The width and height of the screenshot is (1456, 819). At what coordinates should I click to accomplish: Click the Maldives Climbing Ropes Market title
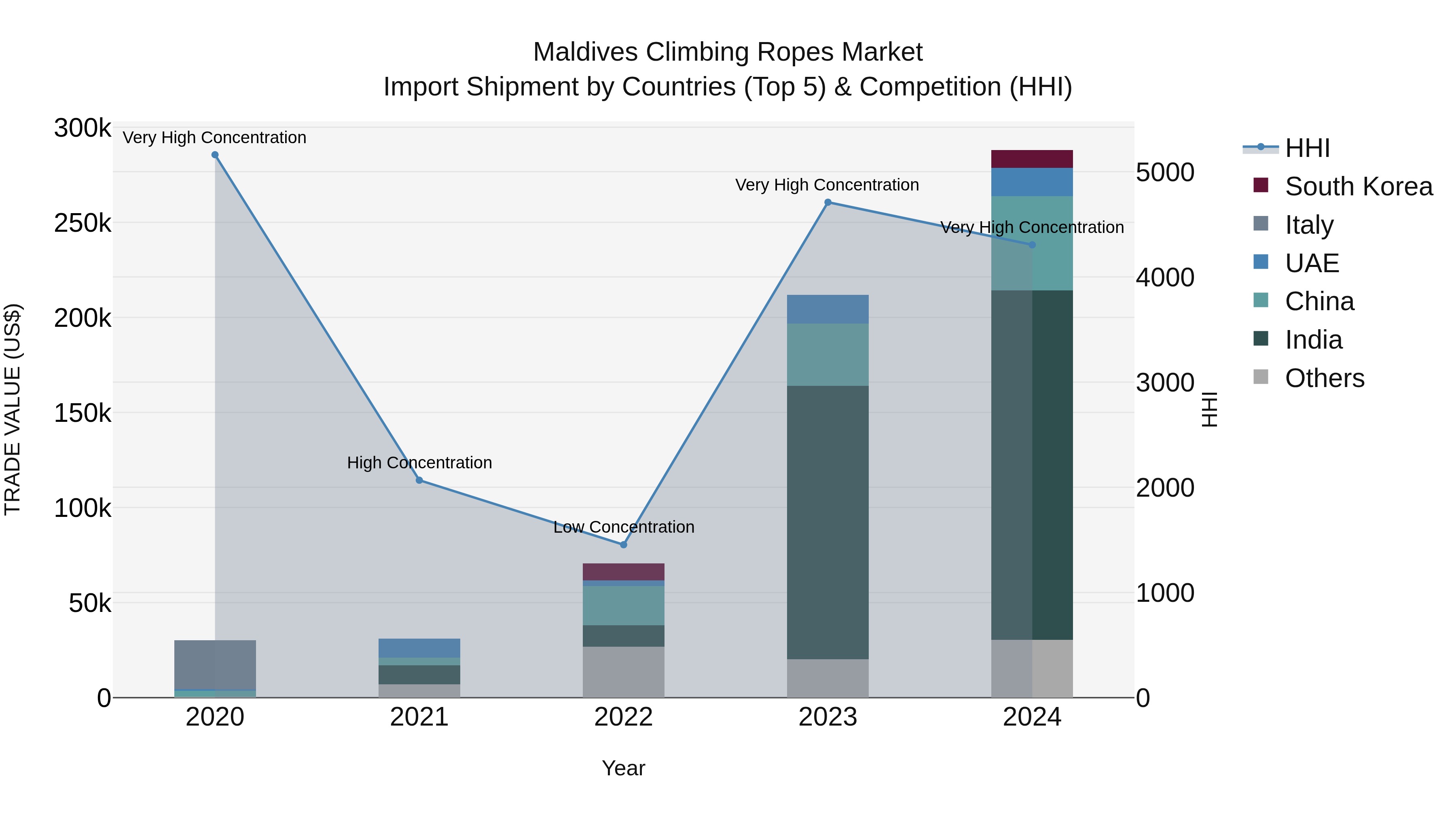click(x=728, y=52)
